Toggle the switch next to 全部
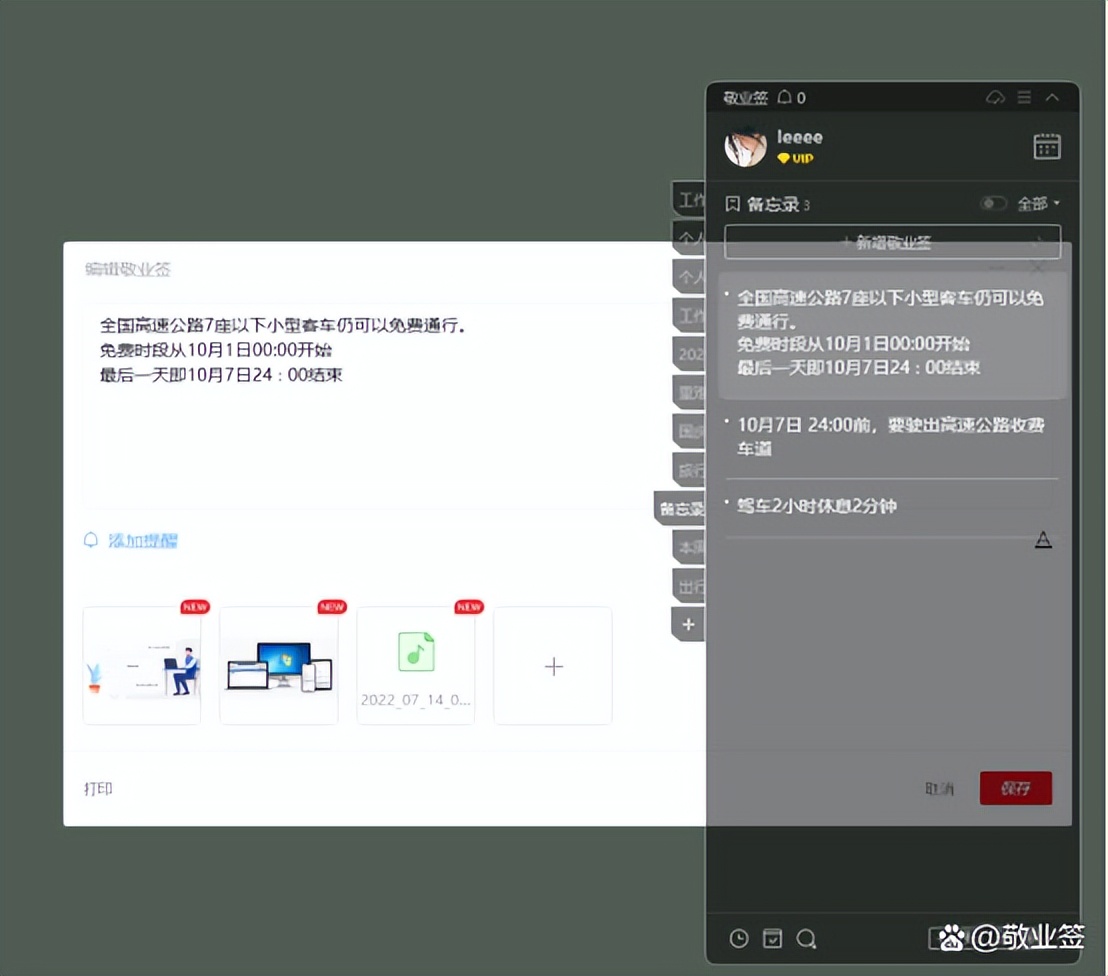 tap(993, 203)
